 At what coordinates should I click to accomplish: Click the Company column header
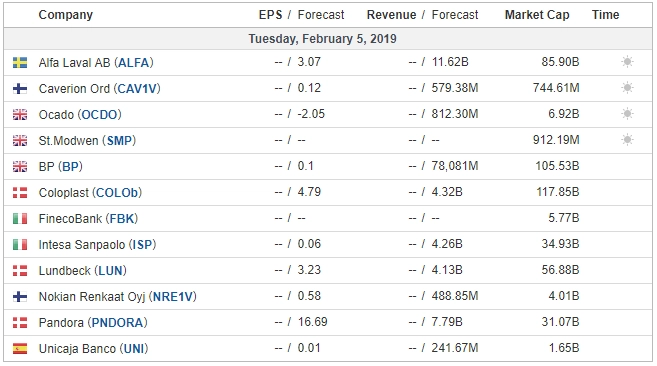[65, 15]
